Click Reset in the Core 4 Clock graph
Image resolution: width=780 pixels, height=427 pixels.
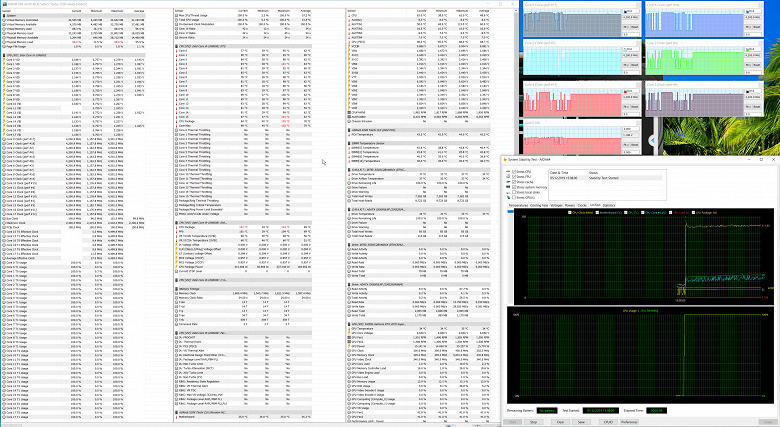point(635,107)
